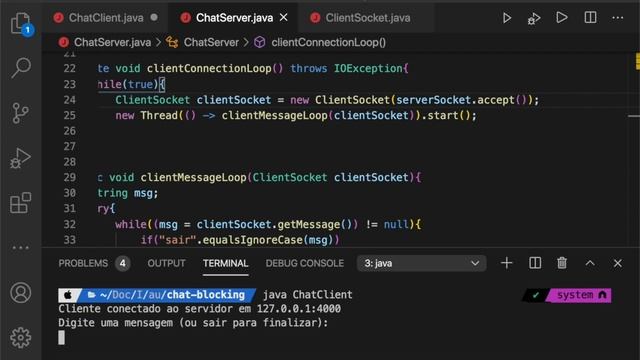Click the problems count badge 4

(122, 264)
